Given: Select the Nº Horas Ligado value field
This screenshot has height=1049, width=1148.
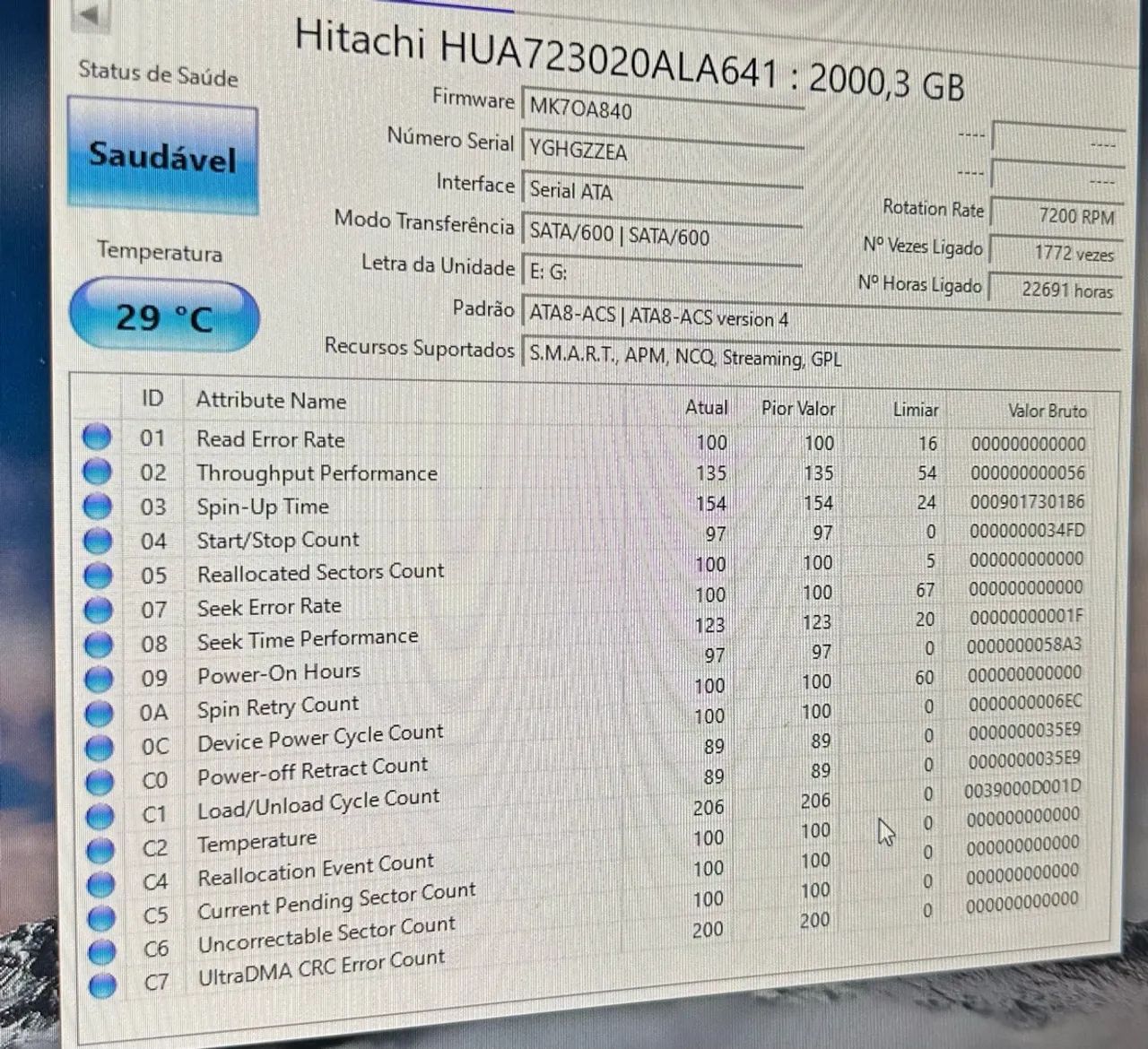Looking at the screenshot, I should 1056,290.
